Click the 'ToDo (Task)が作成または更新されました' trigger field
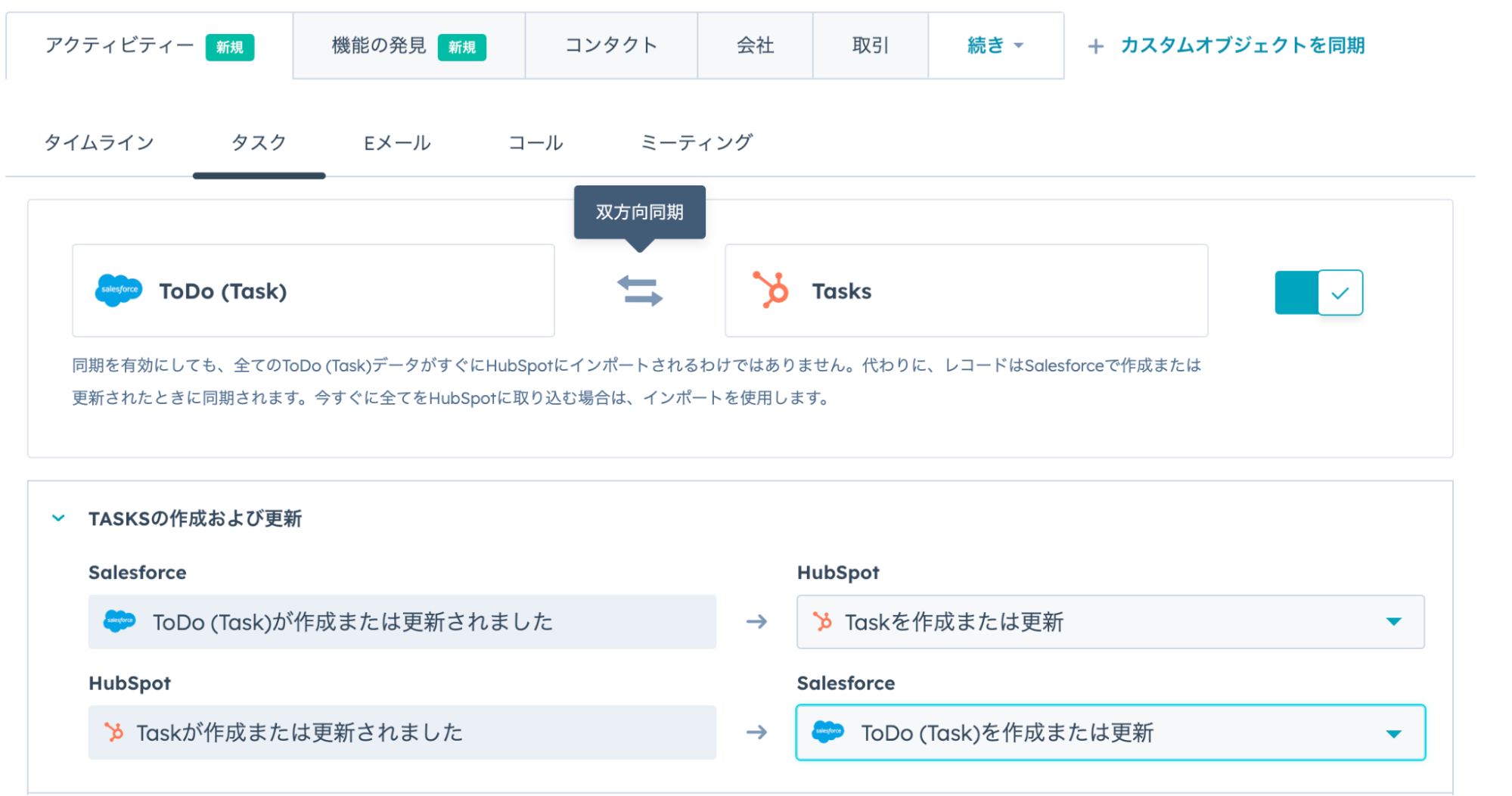 [x=402, y=622]
